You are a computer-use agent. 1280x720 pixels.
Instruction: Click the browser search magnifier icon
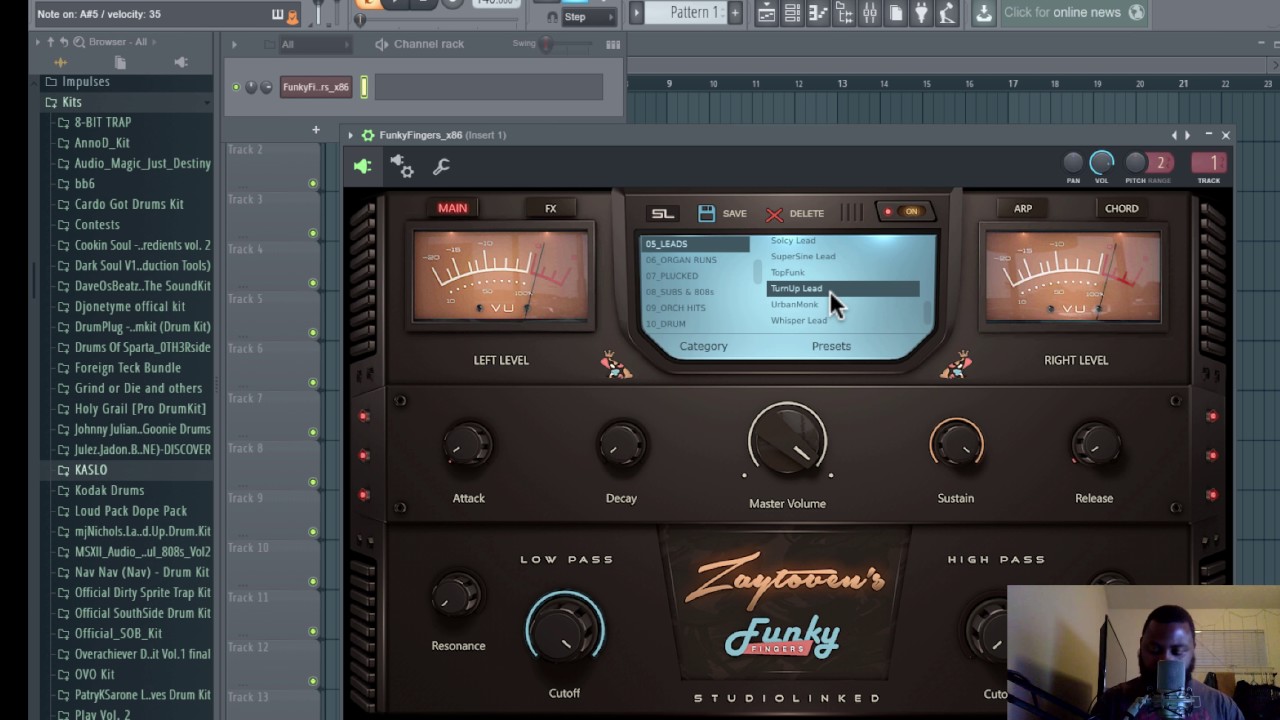[x=77, y=42]
